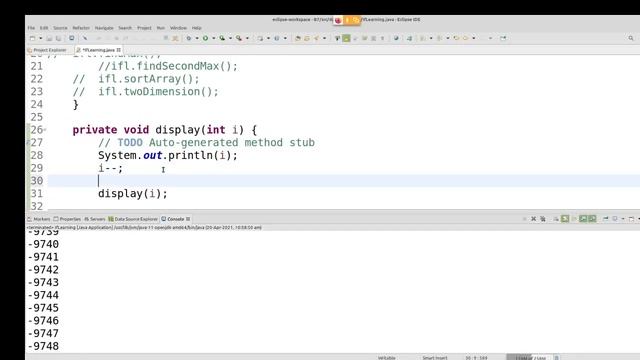This screenshot has width=640, height=360.
Task: Open the Help menu
Action: pos(196,28)
